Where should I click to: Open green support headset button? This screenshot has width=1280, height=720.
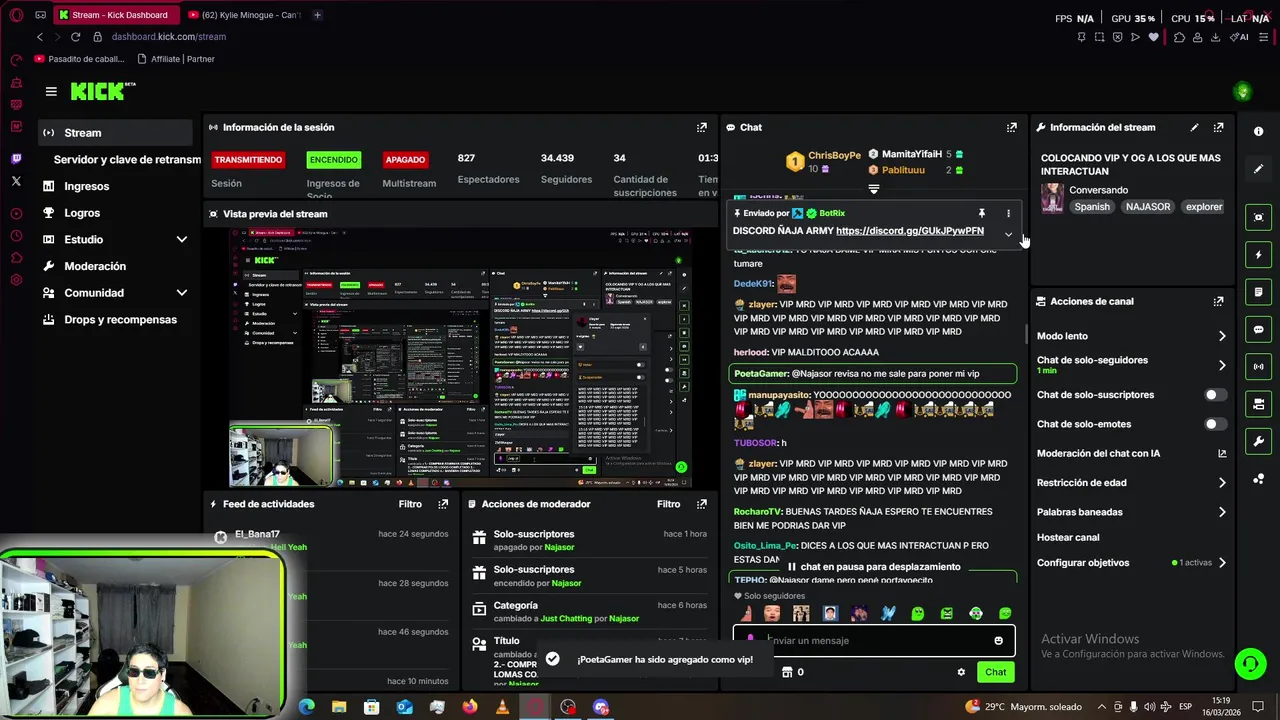point(1249,663)
